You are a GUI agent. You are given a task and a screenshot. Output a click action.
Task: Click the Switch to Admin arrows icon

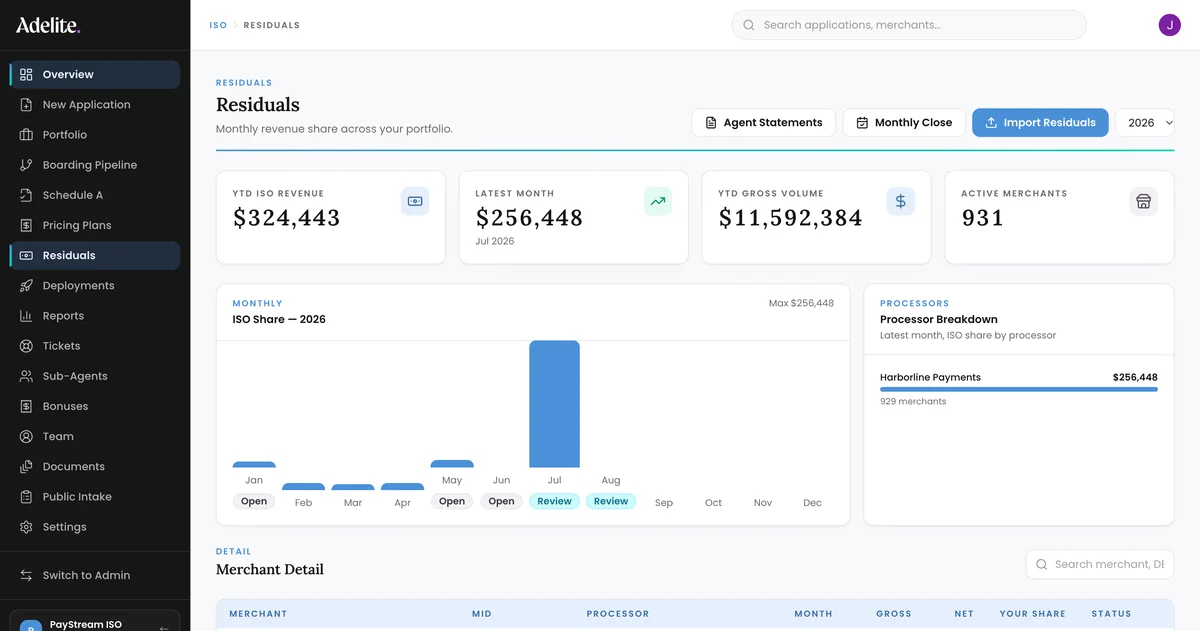(26, 575)
